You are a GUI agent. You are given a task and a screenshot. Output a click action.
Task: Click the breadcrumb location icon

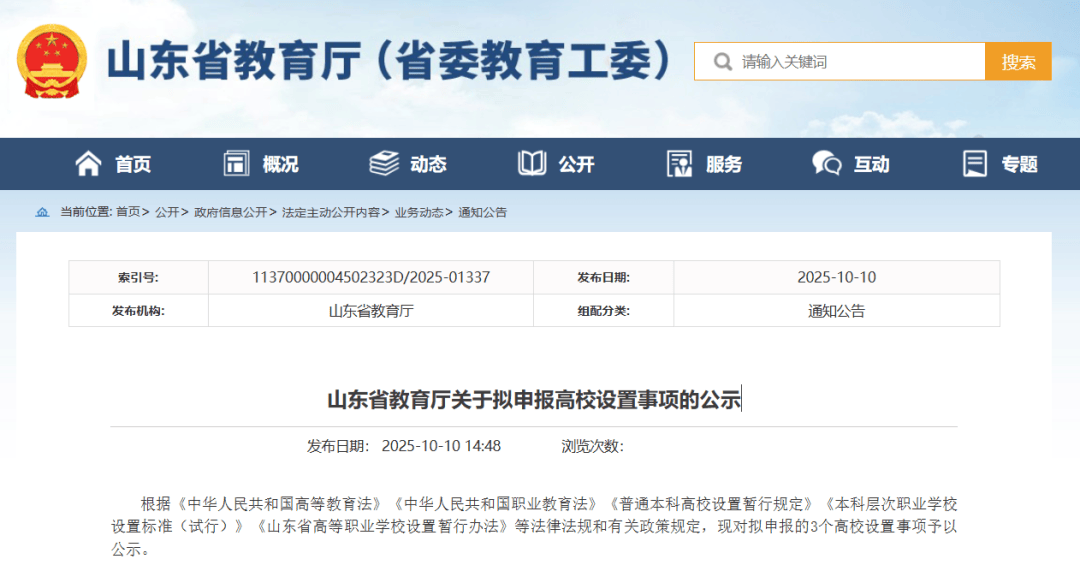click(x=42, y=212)
